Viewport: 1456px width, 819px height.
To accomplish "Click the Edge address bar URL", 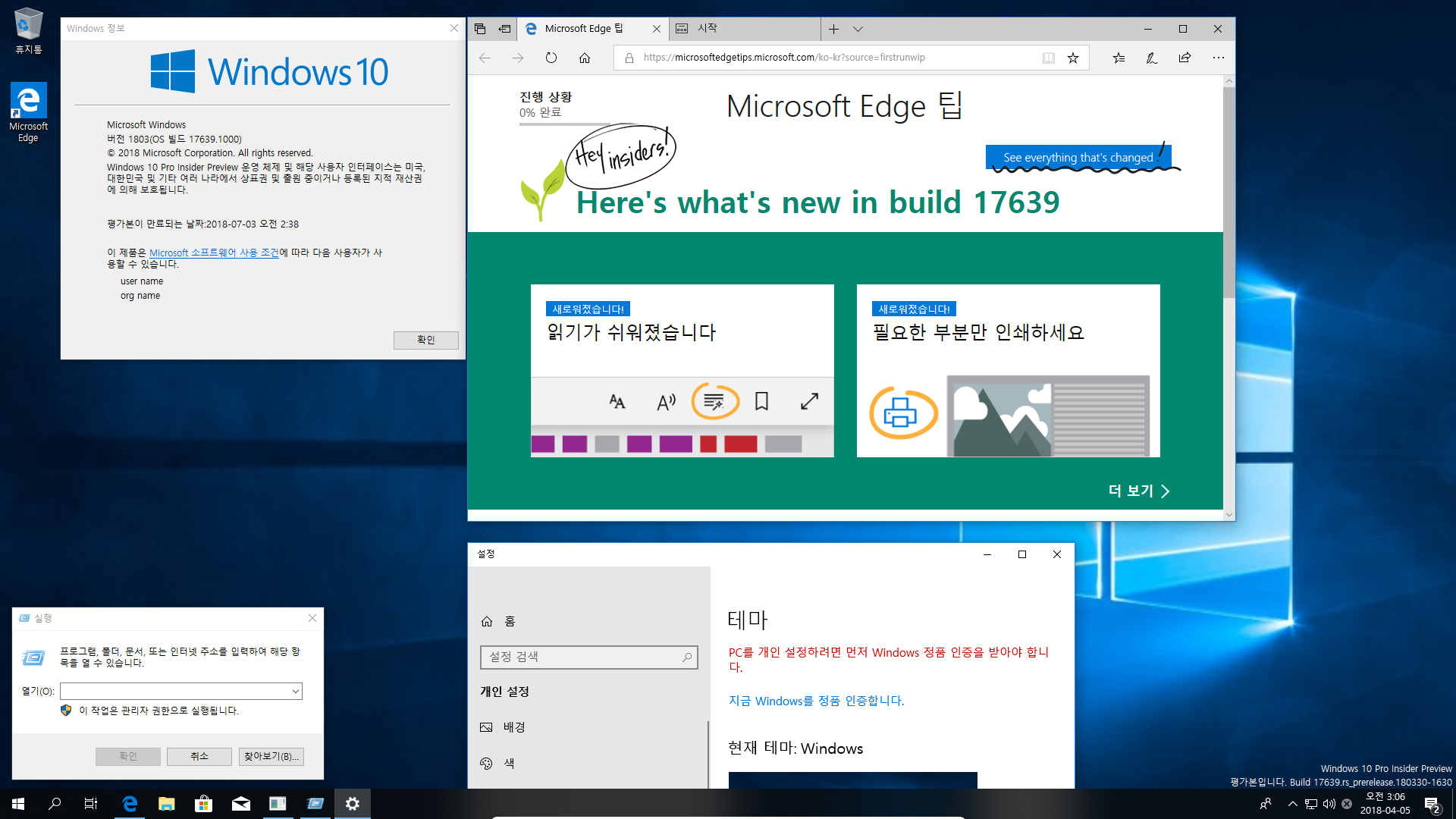I will click(784, 58).
